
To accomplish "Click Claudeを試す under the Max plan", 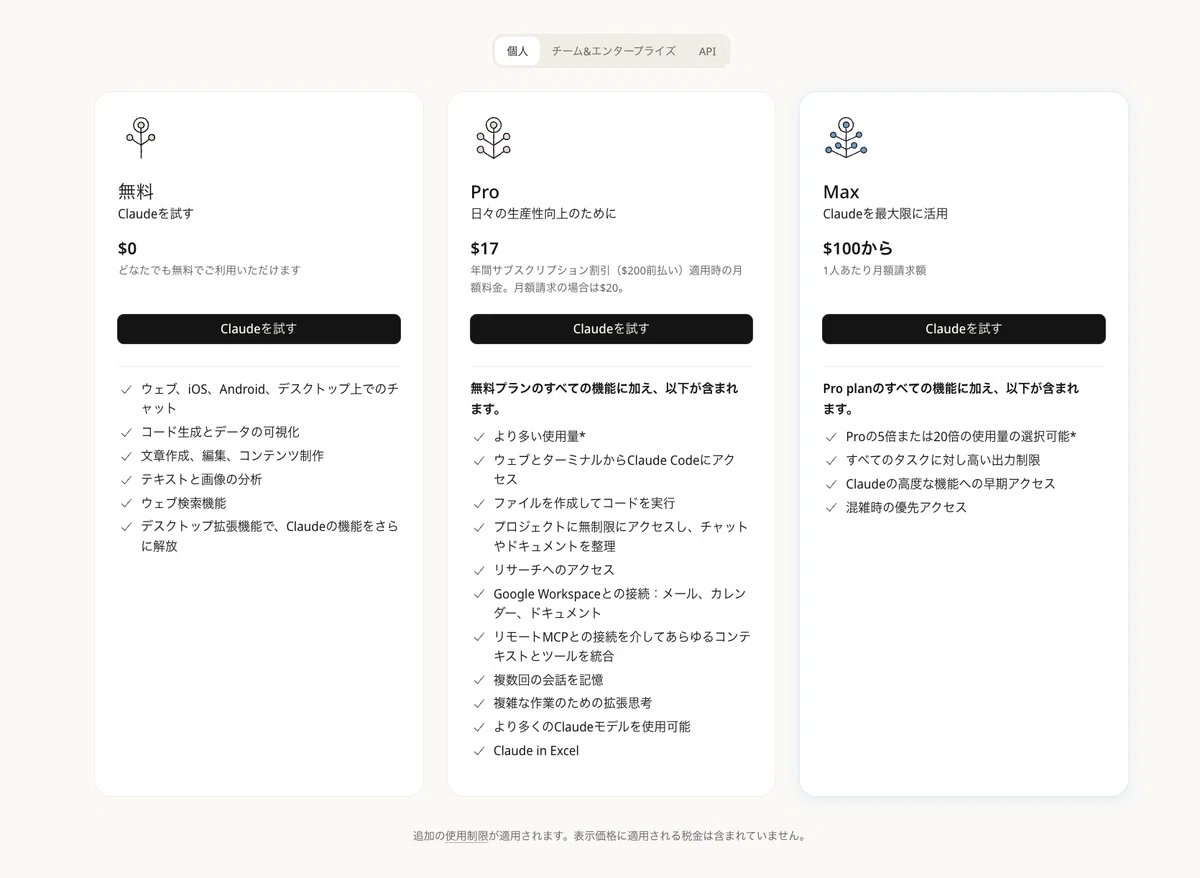I will pos(964,329).
